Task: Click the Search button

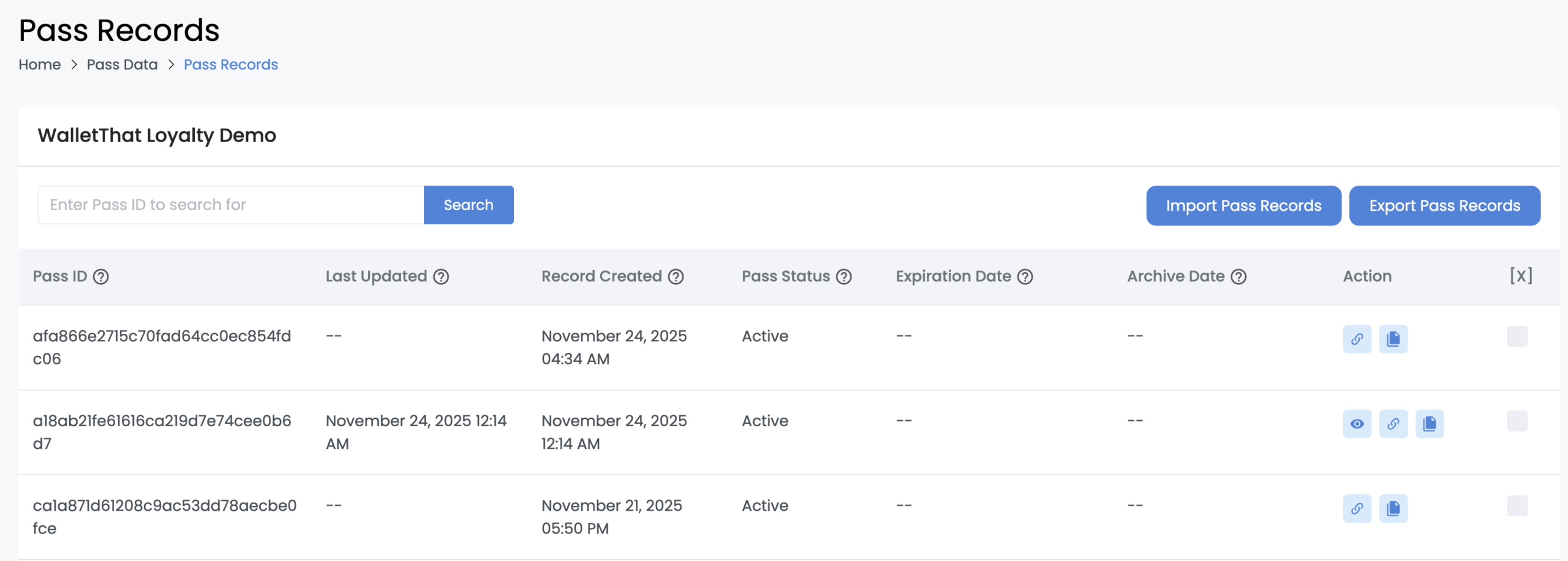Action: [x=468, y=205]
